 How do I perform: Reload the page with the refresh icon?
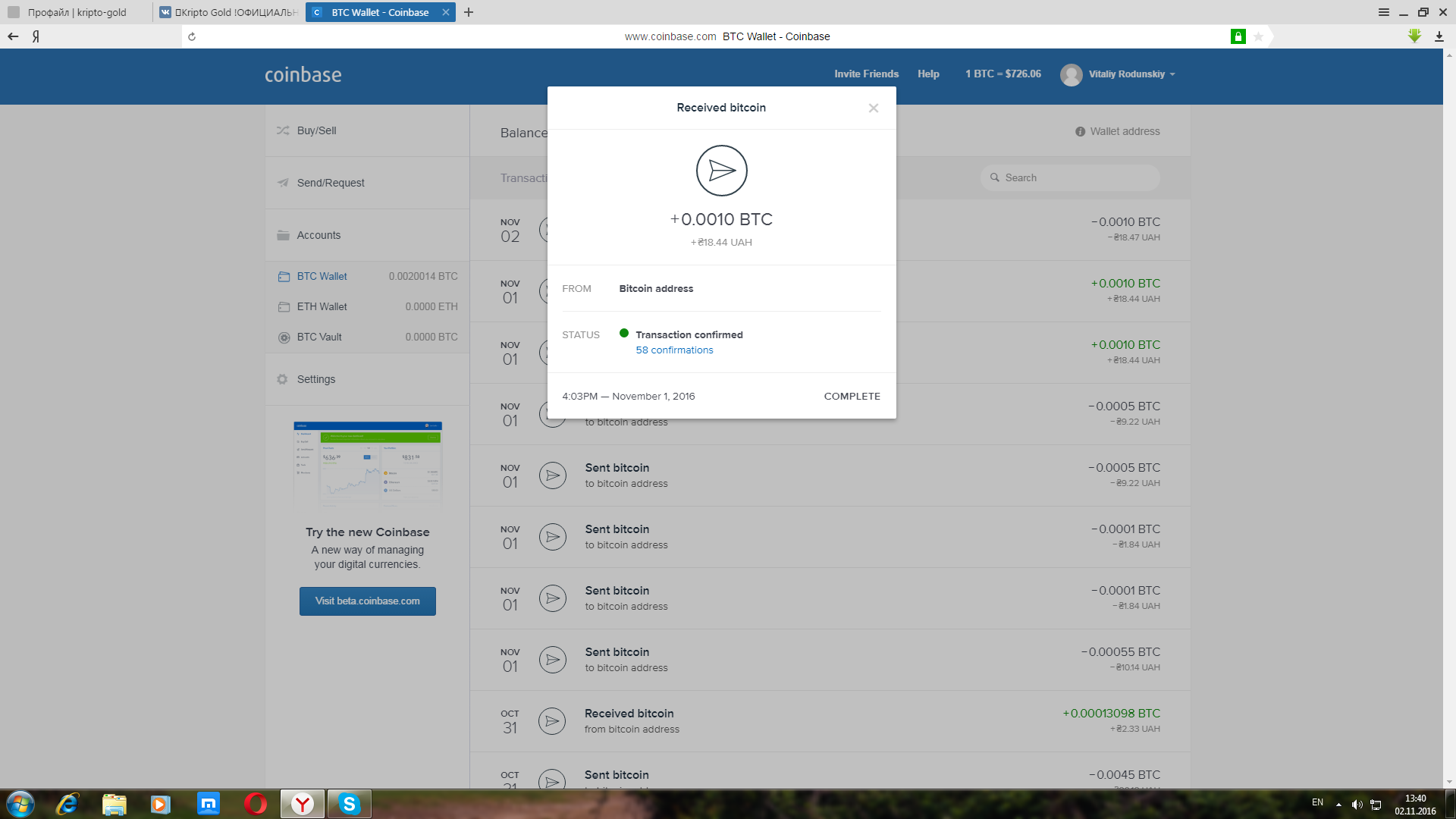tap(192, 36)
